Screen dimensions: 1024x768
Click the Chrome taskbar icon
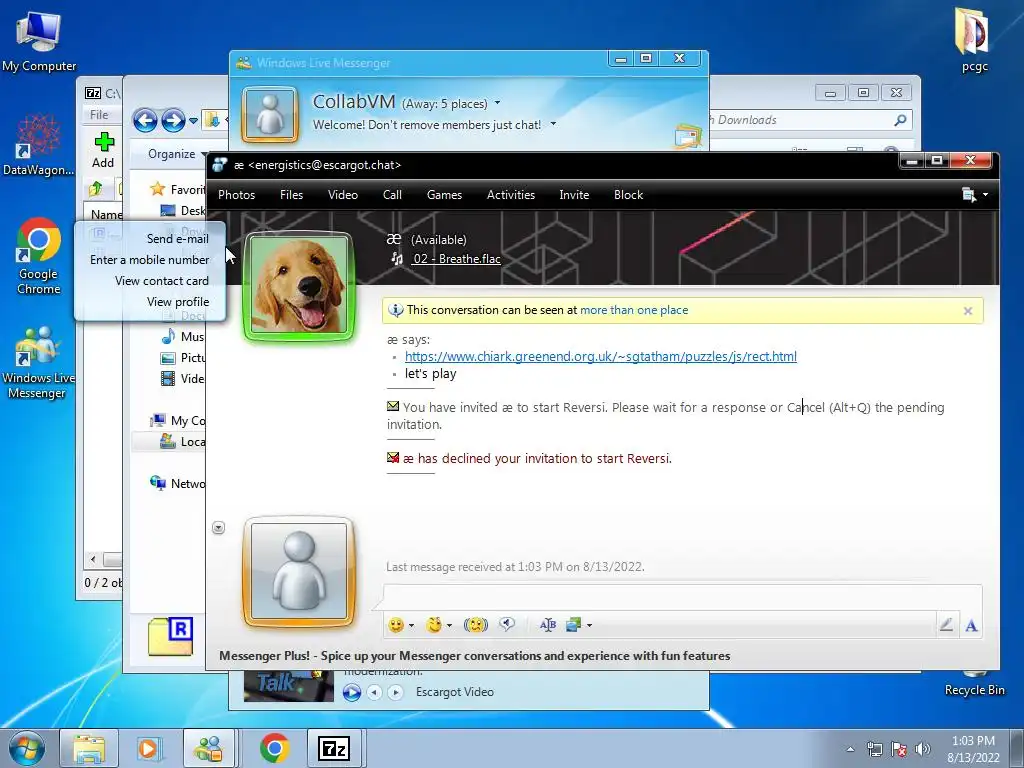tap(275, 748)
